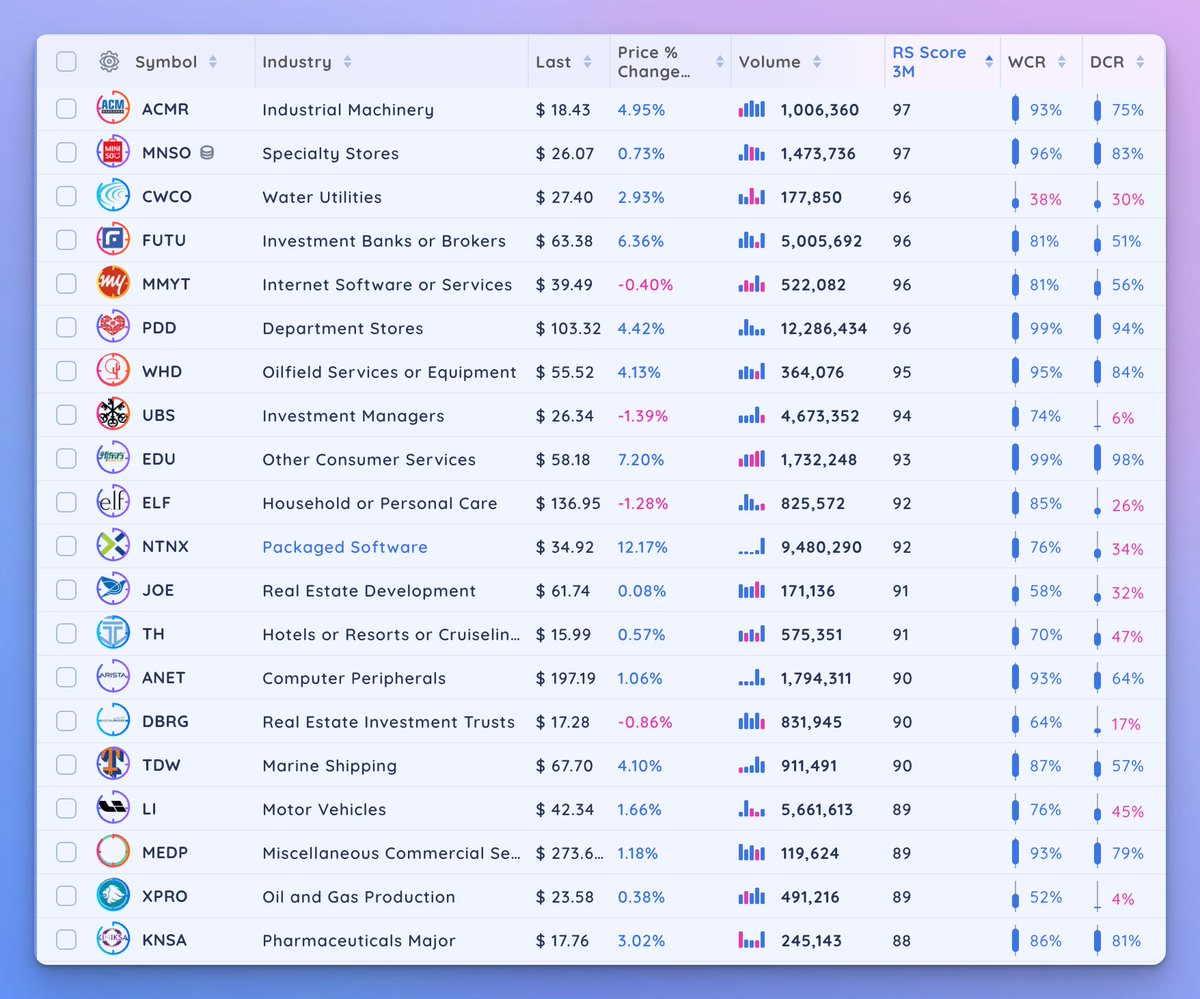Check the box for the ACMR row

pos(66,109)
